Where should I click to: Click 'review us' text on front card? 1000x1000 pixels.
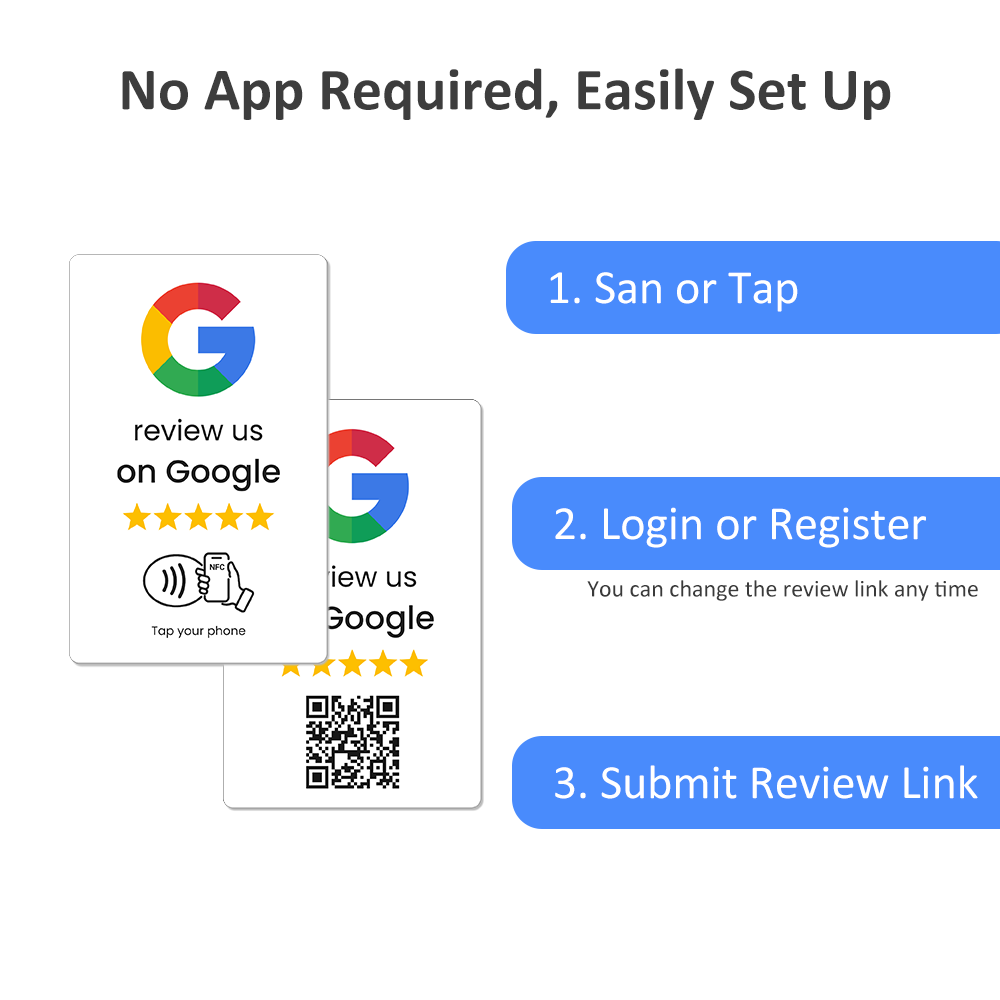(x=198, y=431)
